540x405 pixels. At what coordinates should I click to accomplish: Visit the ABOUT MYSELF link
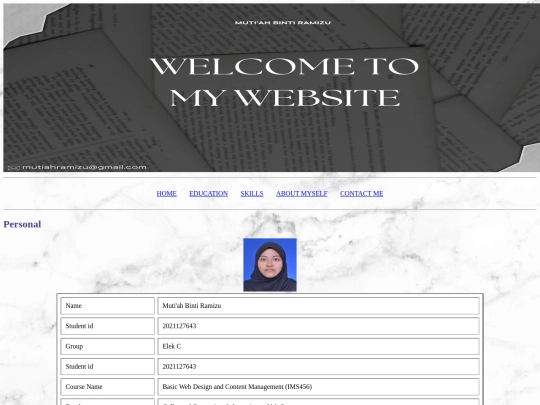pyautogui.click(x=302, y=194)
